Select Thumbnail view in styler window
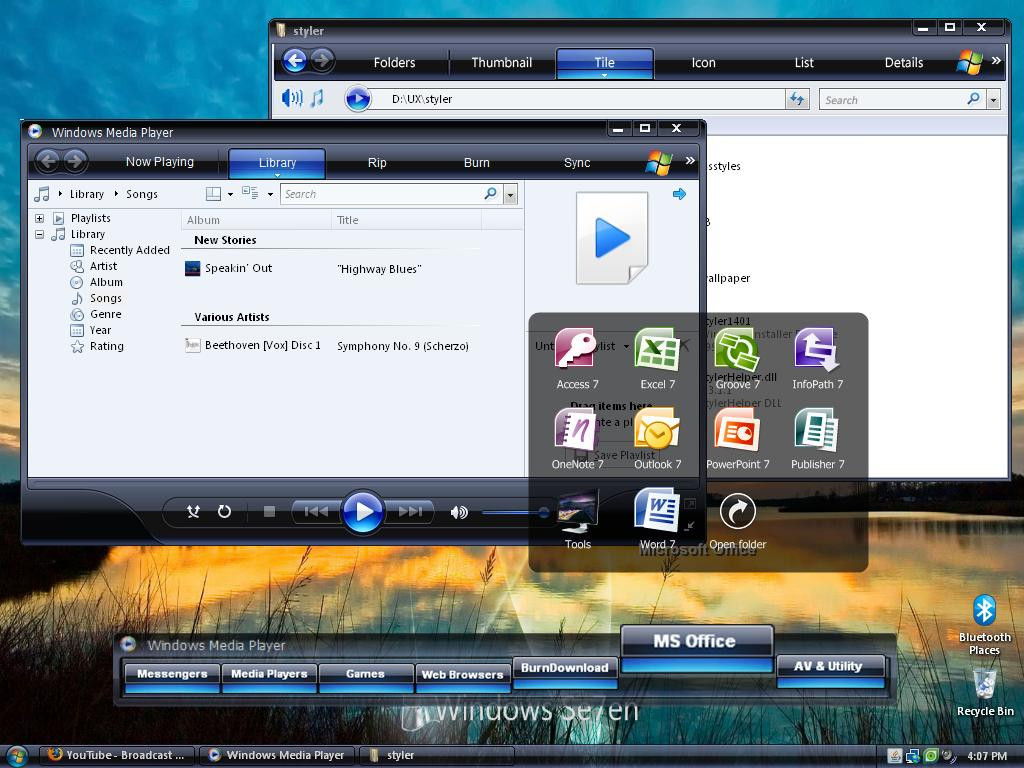The width and height of the screenshot is (1024, 768). pyautogui.click(x=502, y=63)
